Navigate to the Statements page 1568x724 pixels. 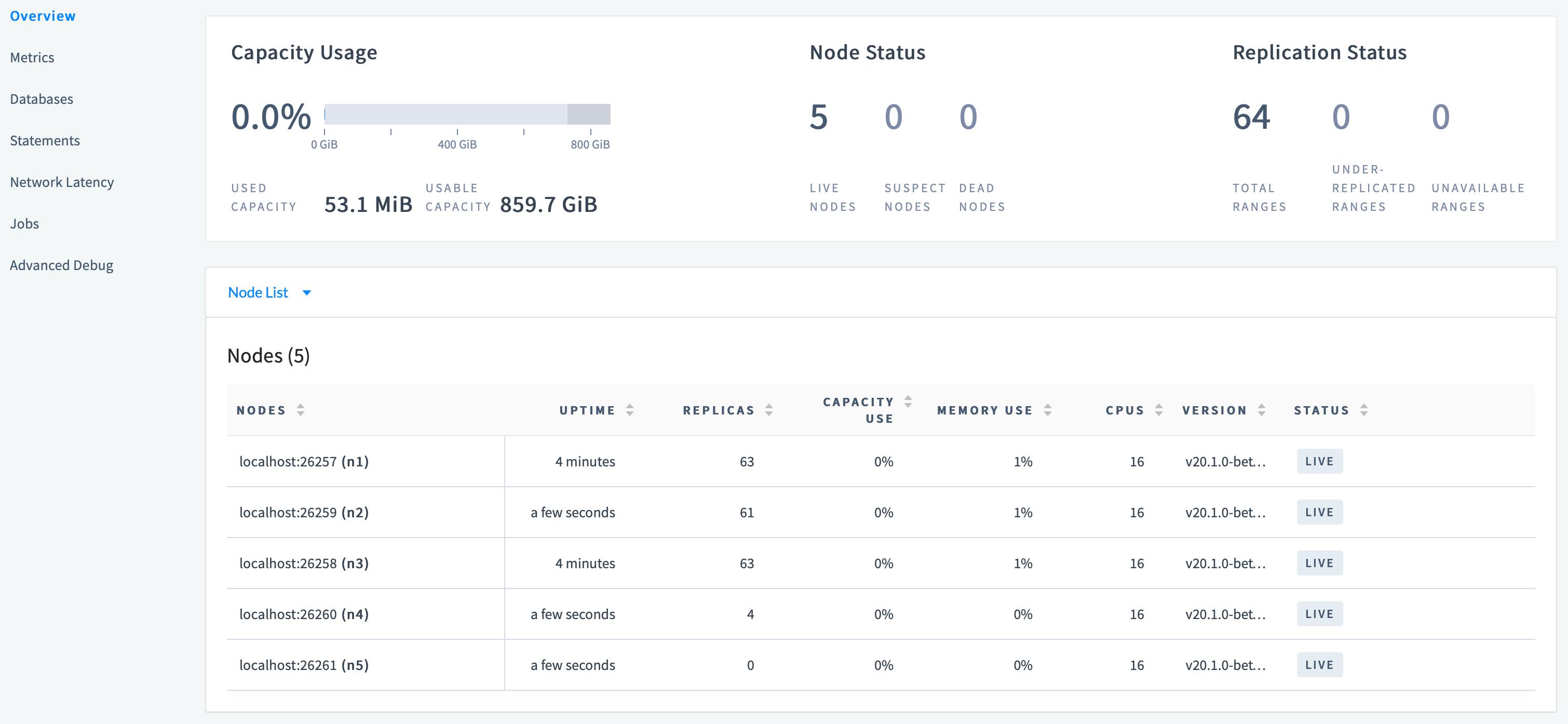[x=45, y=140]
